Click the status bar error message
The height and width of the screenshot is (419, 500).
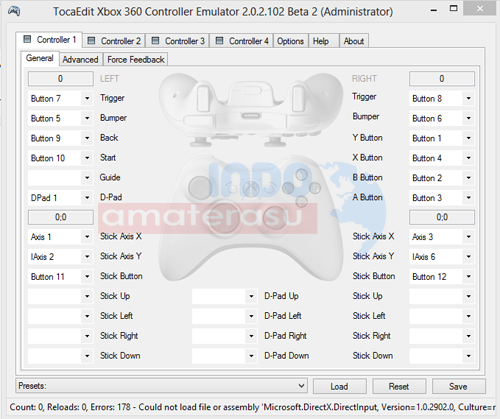253,407
